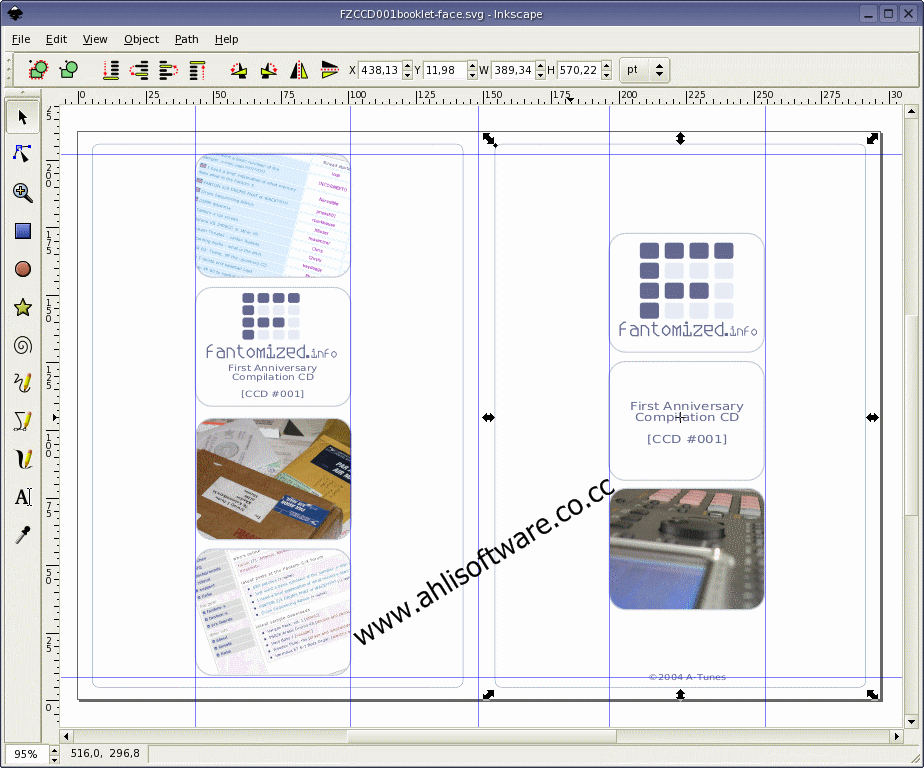Rotate selection counter-clockwise with toolbar icon

coord(239,71)
